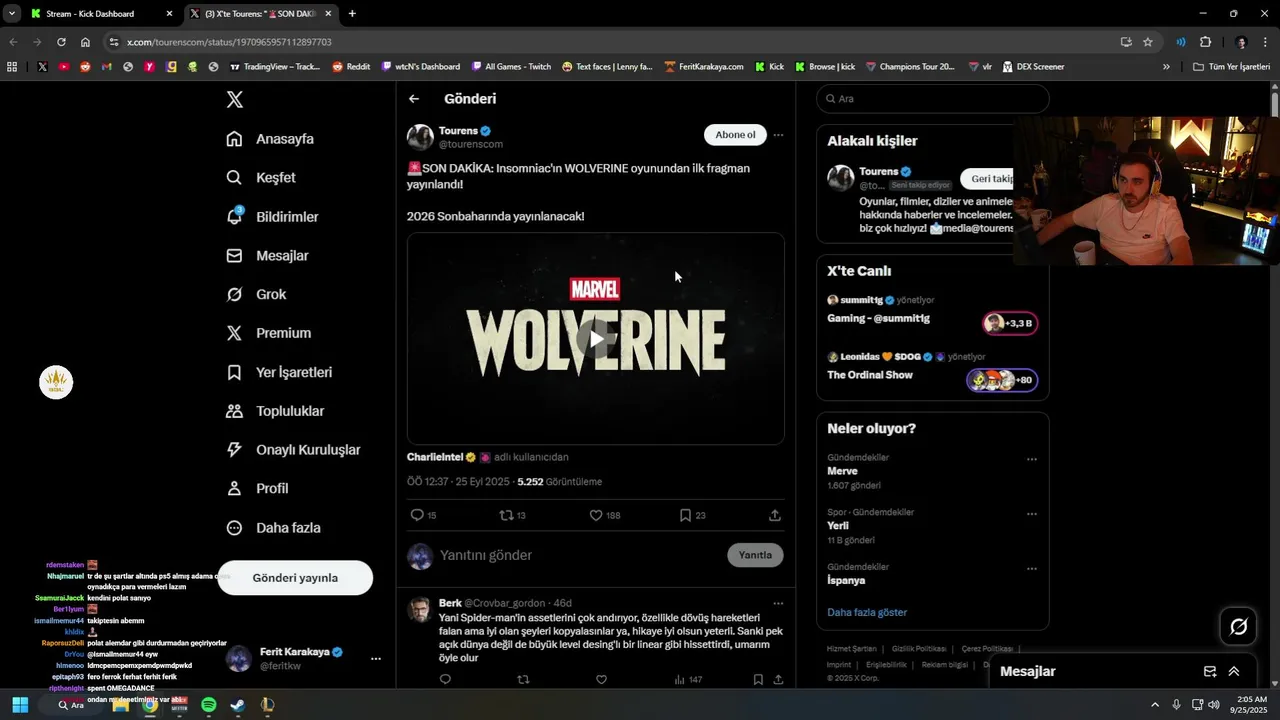Reload the page
The width and height of the screenshot is (1280, 720).
point(61,42)
